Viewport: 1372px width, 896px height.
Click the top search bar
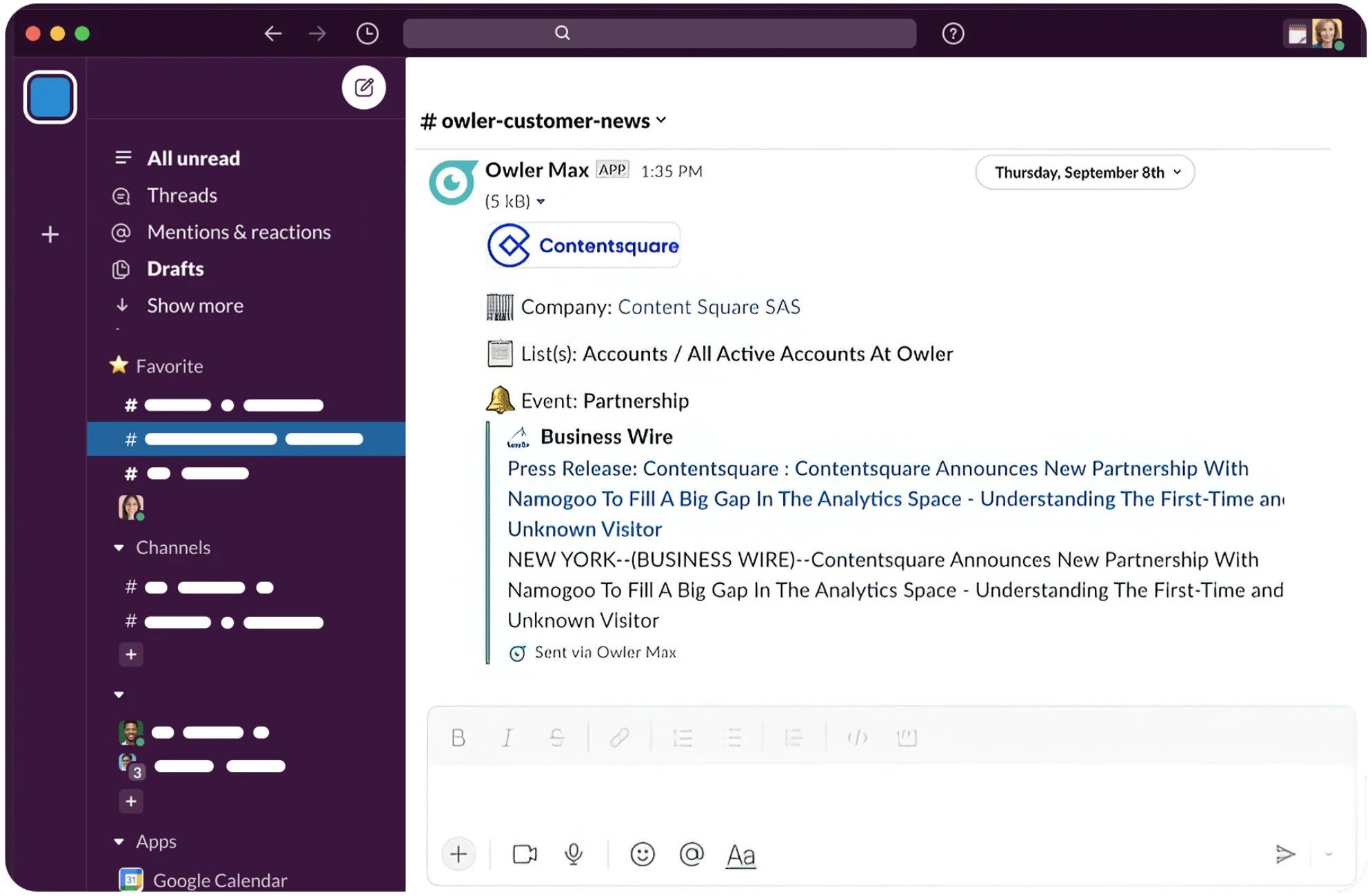(x=658, y=33)
